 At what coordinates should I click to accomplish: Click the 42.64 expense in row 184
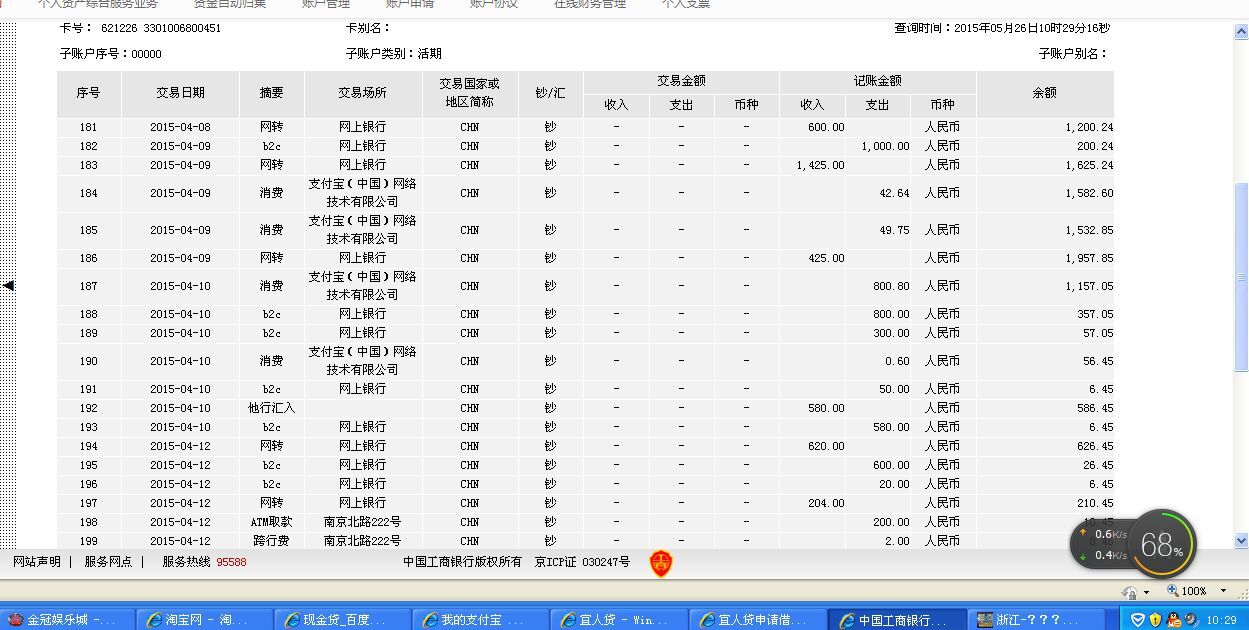point(894,193)
